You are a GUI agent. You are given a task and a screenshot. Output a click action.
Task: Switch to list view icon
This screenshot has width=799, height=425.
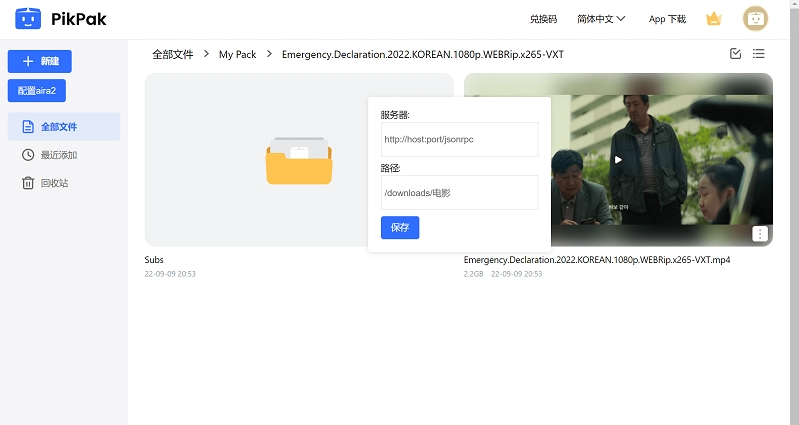758,54
